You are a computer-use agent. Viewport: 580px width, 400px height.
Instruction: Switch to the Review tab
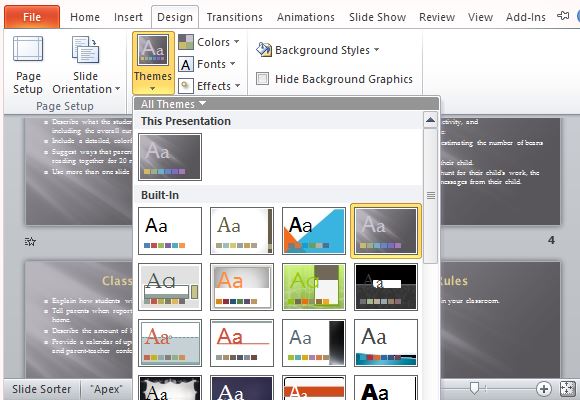[x=437, y=17]
